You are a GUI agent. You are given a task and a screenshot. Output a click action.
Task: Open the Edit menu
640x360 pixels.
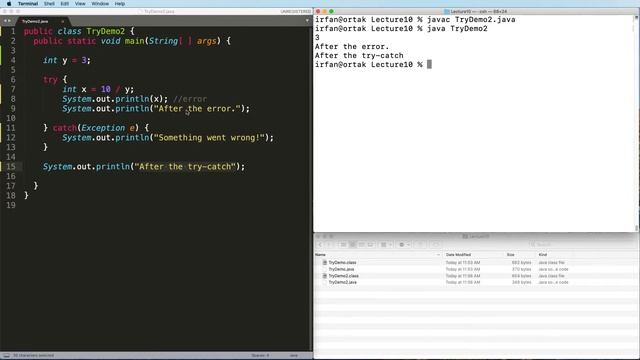(x=64, y=4)
